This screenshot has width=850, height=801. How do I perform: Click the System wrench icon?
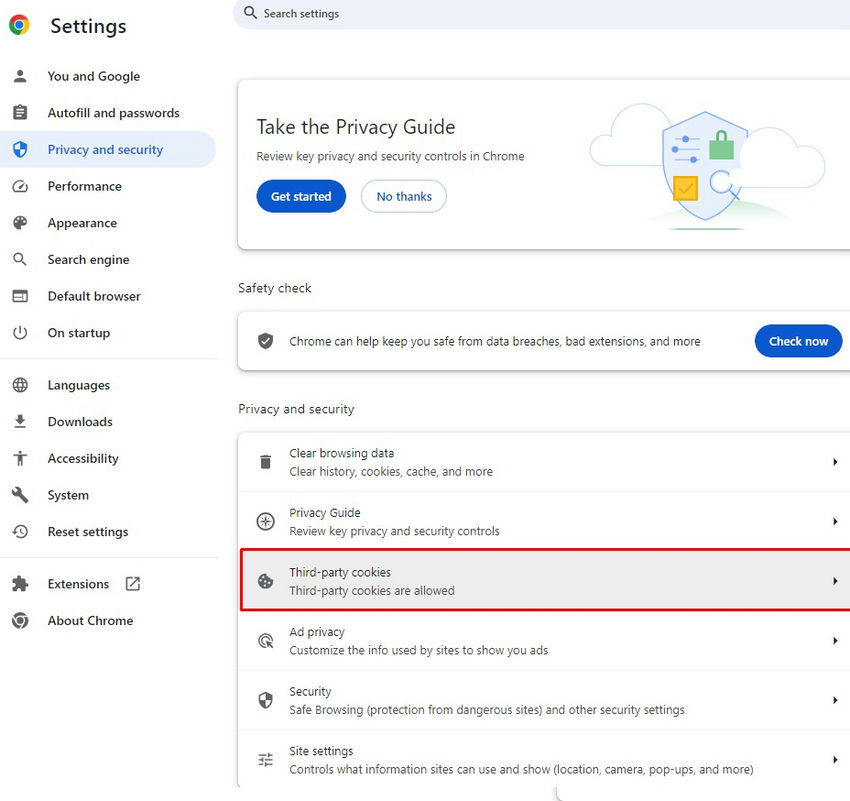[x=20, y=495]
